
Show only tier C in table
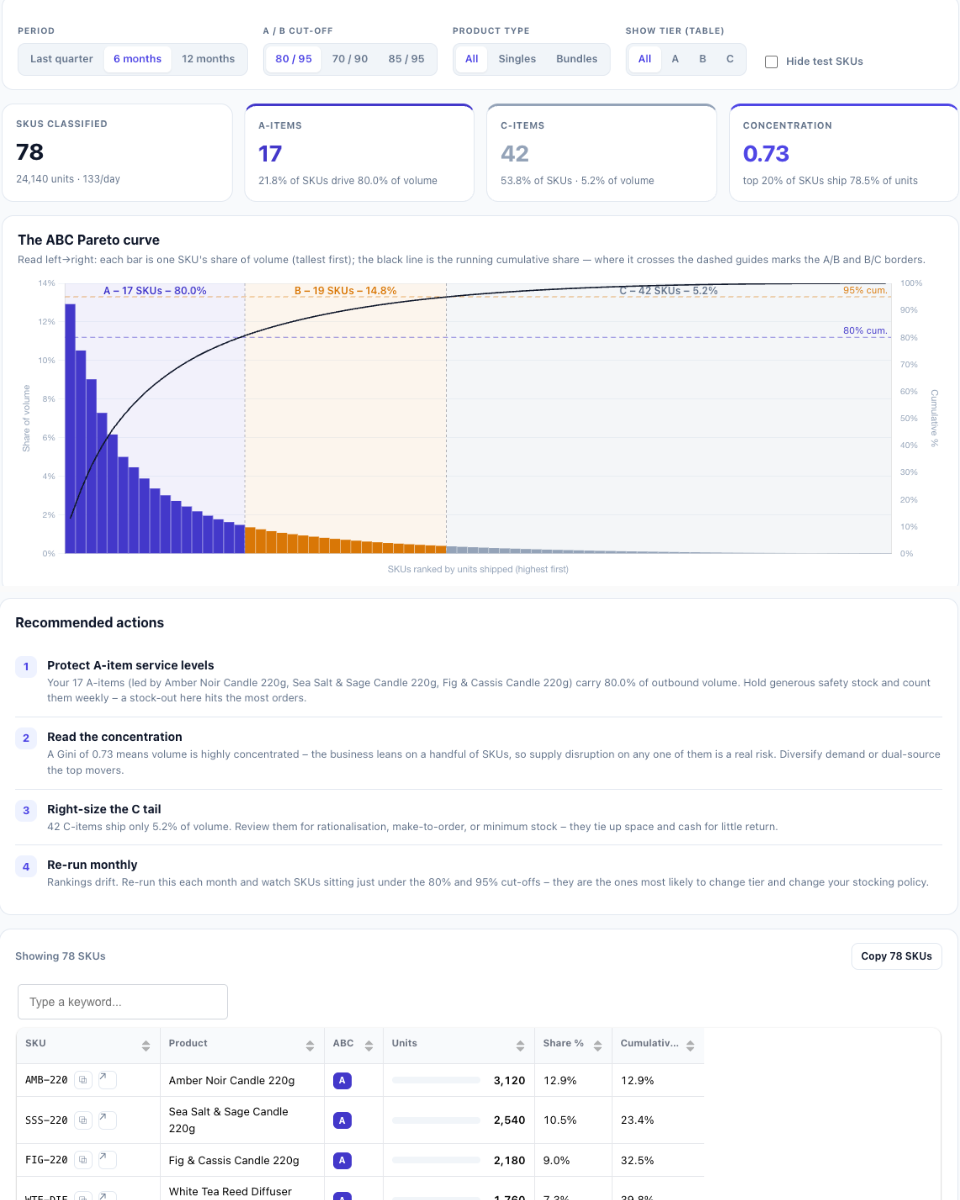pyautogui.click(x=730, y=59)
